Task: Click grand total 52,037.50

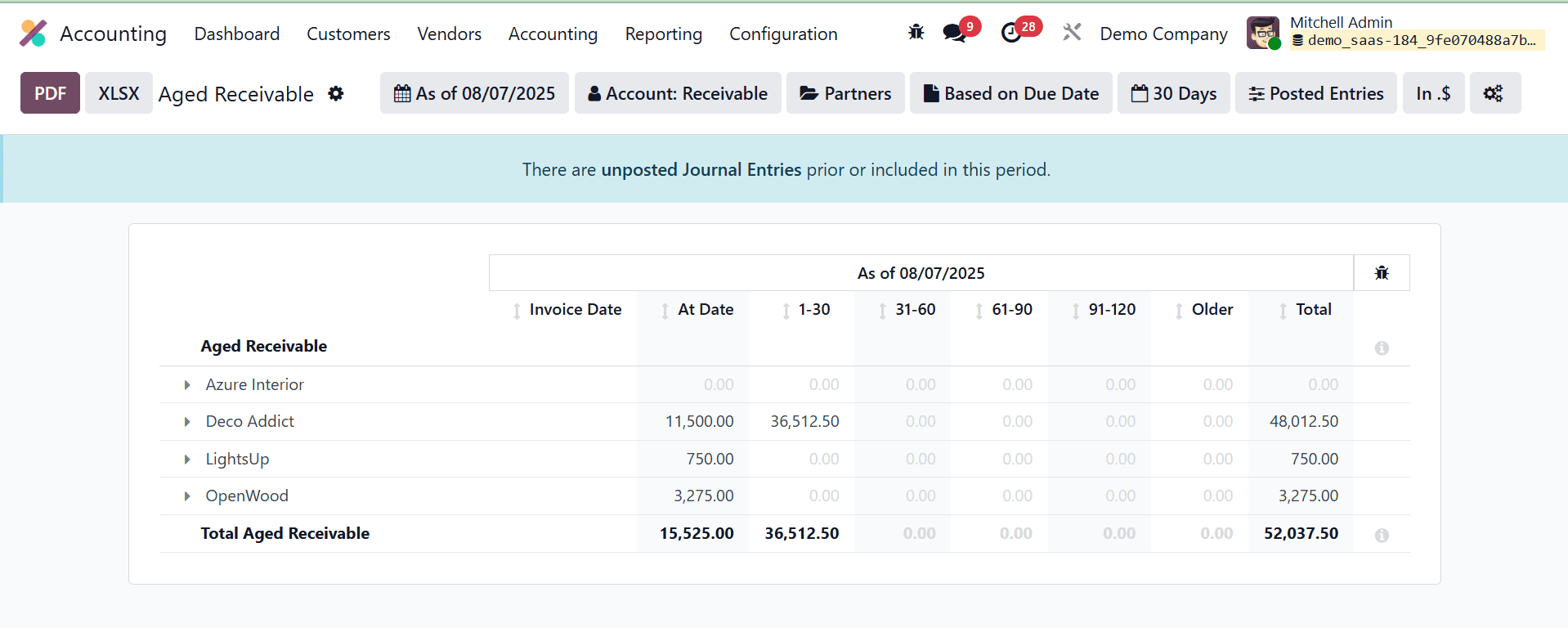Action: (x=1301, y=534)
